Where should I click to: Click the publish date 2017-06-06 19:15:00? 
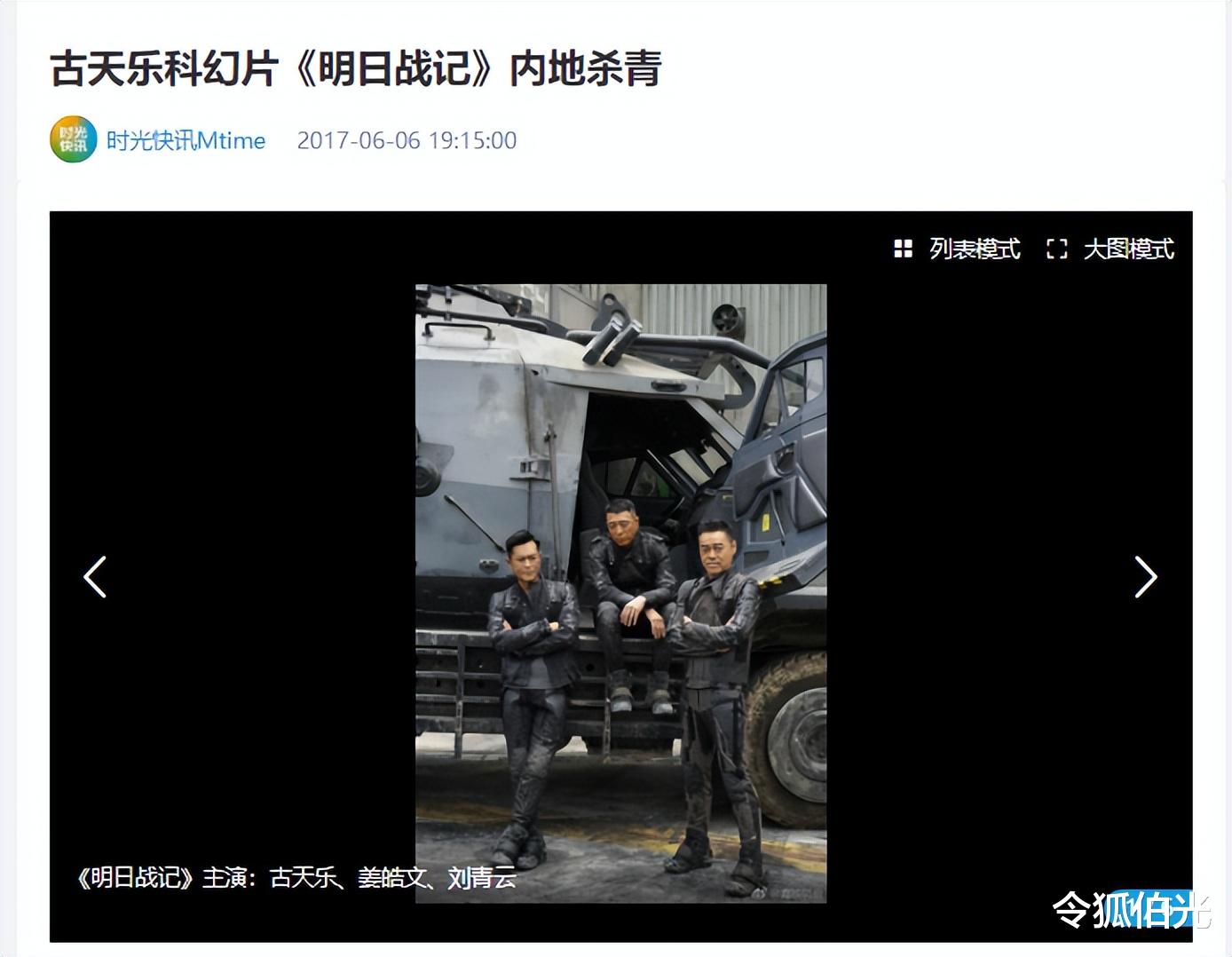(407, 140)
